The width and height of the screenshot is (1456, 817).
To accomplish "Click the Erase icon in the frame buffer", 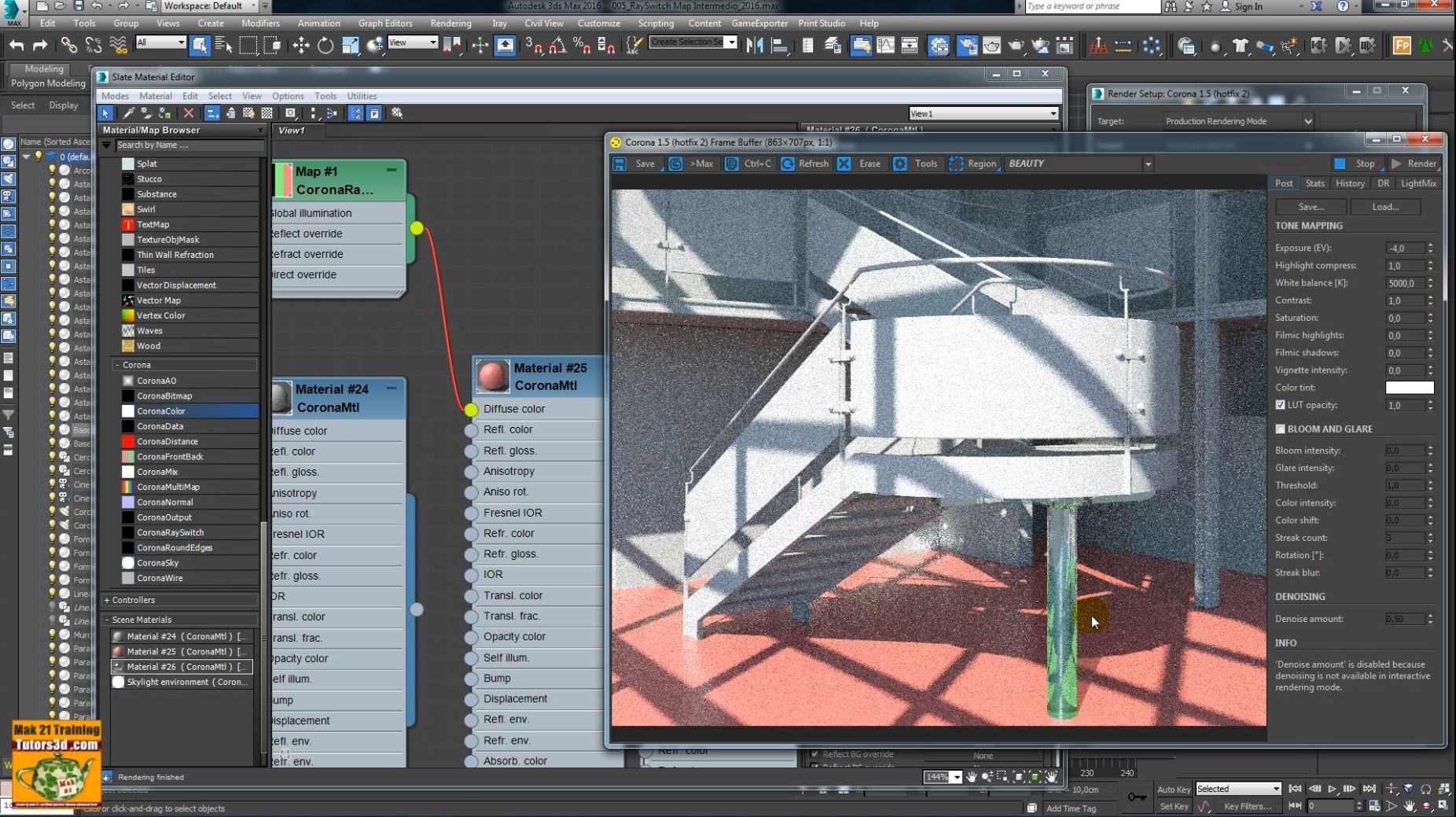I will (844, 164).
